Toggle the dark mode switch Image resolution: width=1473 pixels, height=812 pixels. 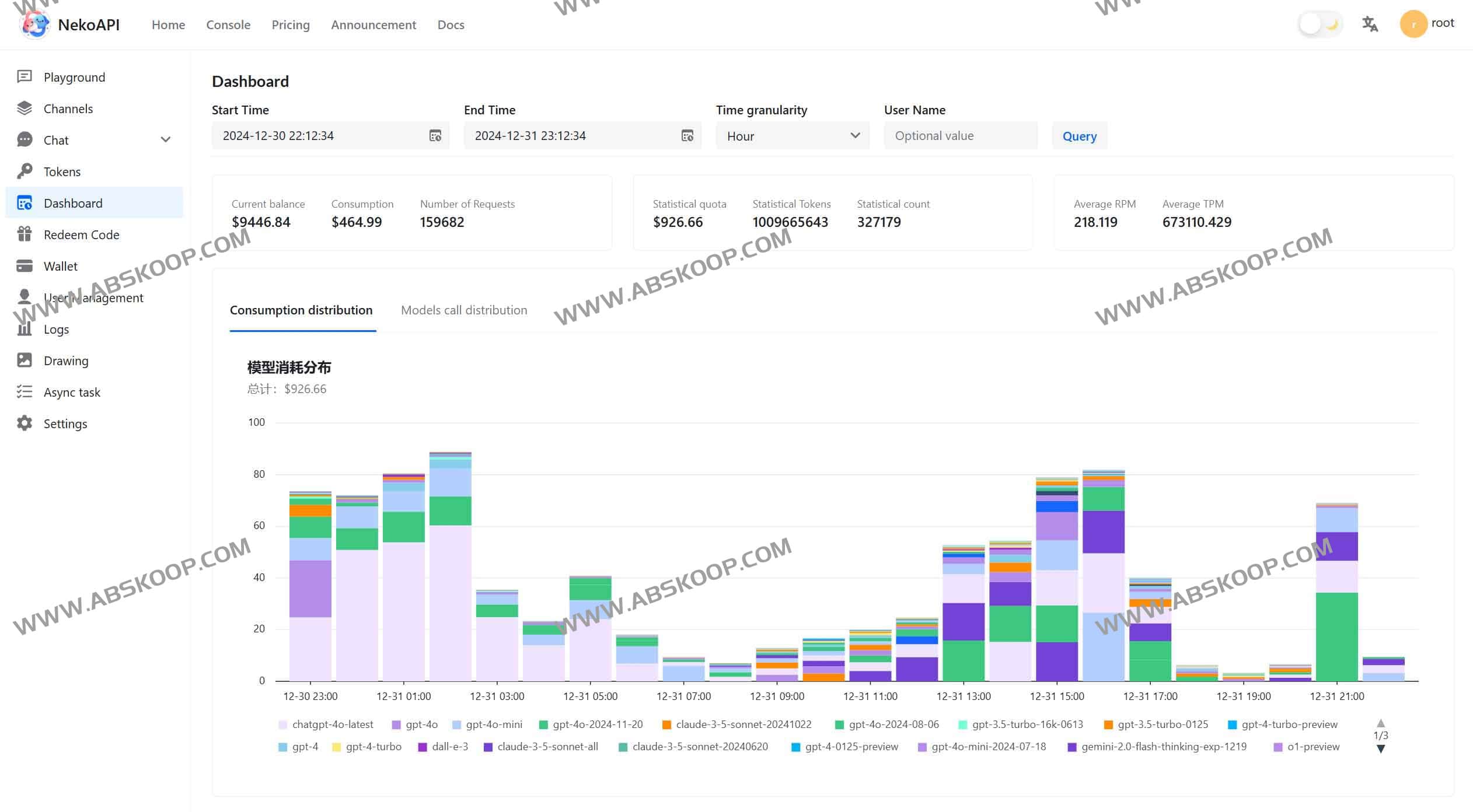(1320, 24)
